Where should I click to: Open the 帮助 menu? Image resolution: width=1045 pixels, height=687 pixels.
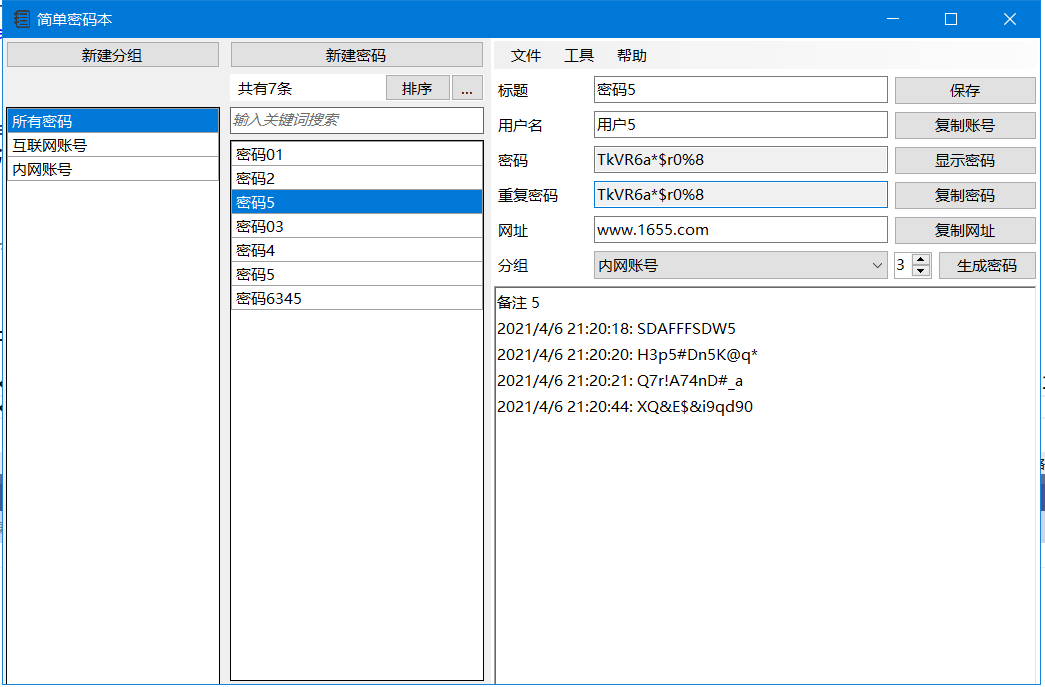(632, 56)
